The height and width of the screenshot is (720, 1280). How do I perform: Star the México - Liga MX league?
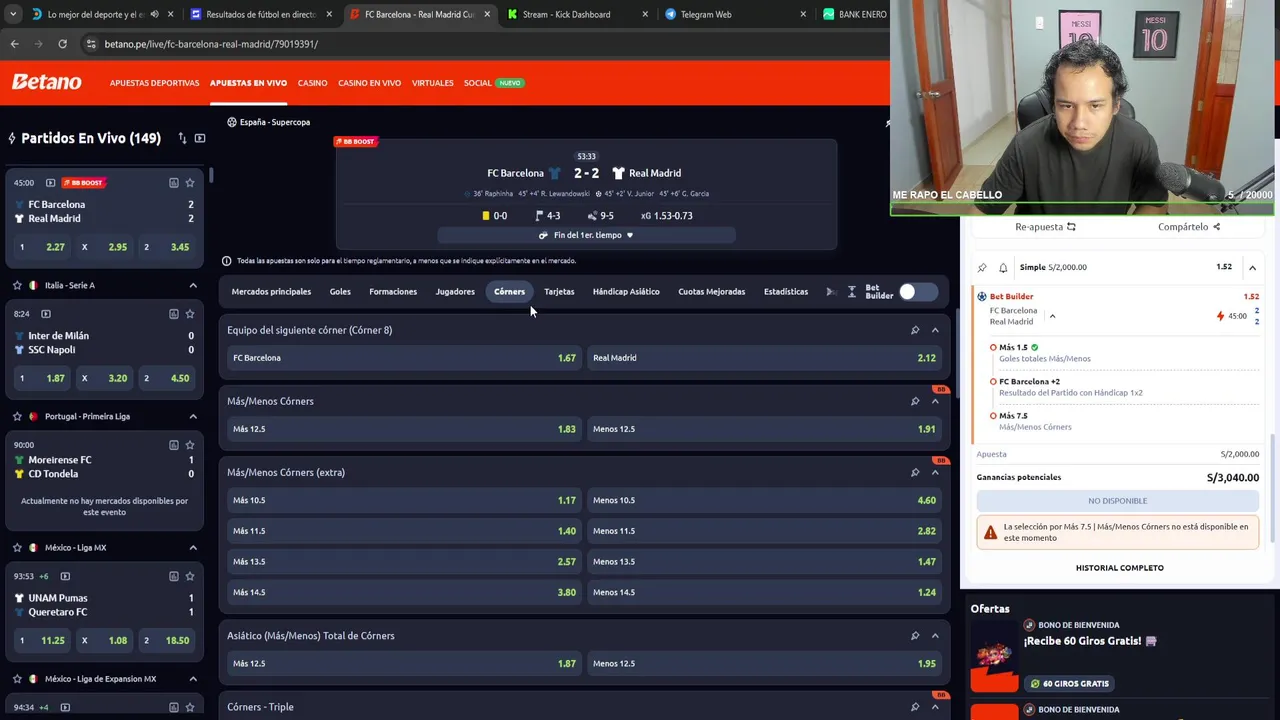point(17,548)
